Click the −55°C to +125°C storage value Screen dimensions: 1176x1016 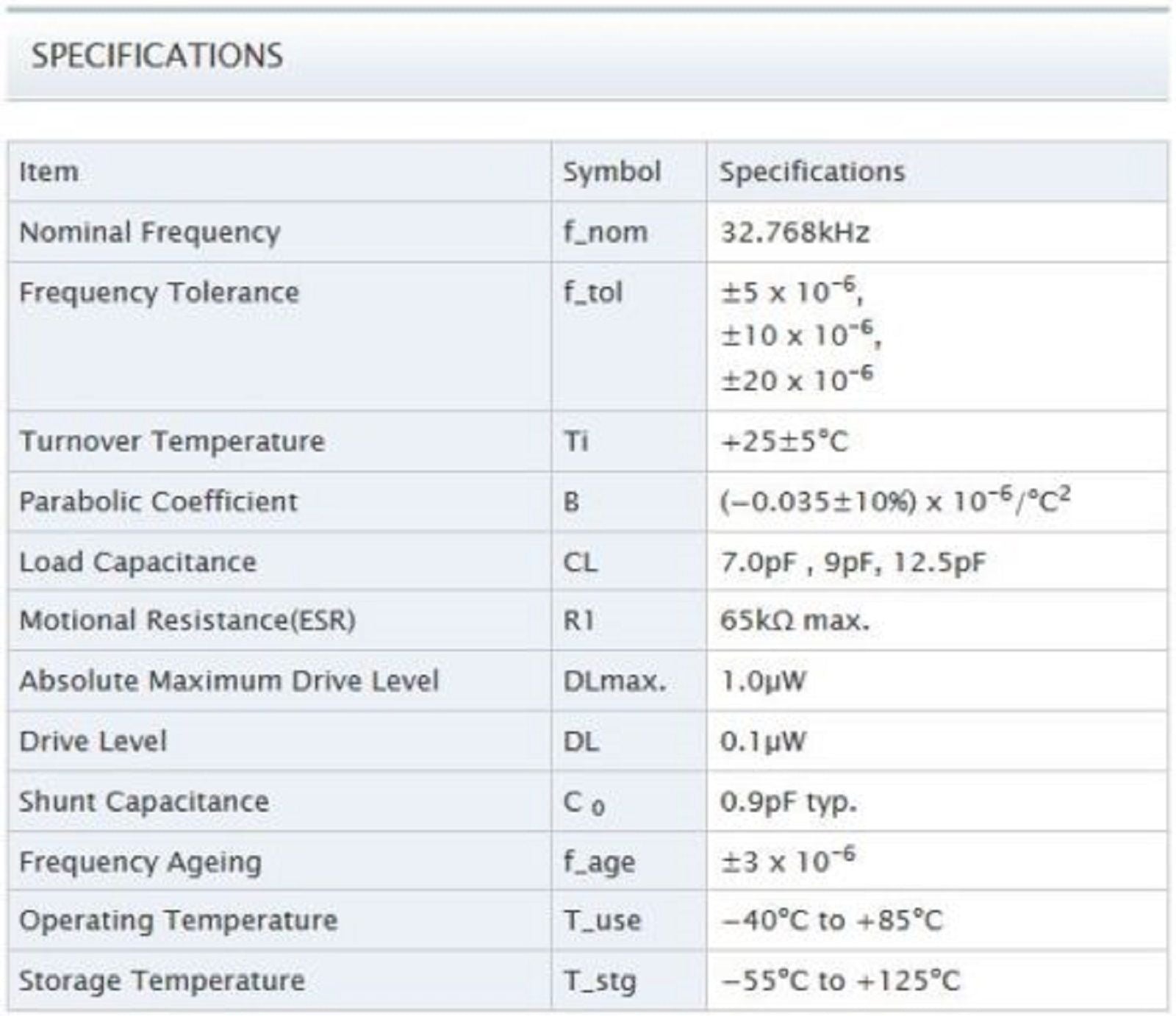840,981
